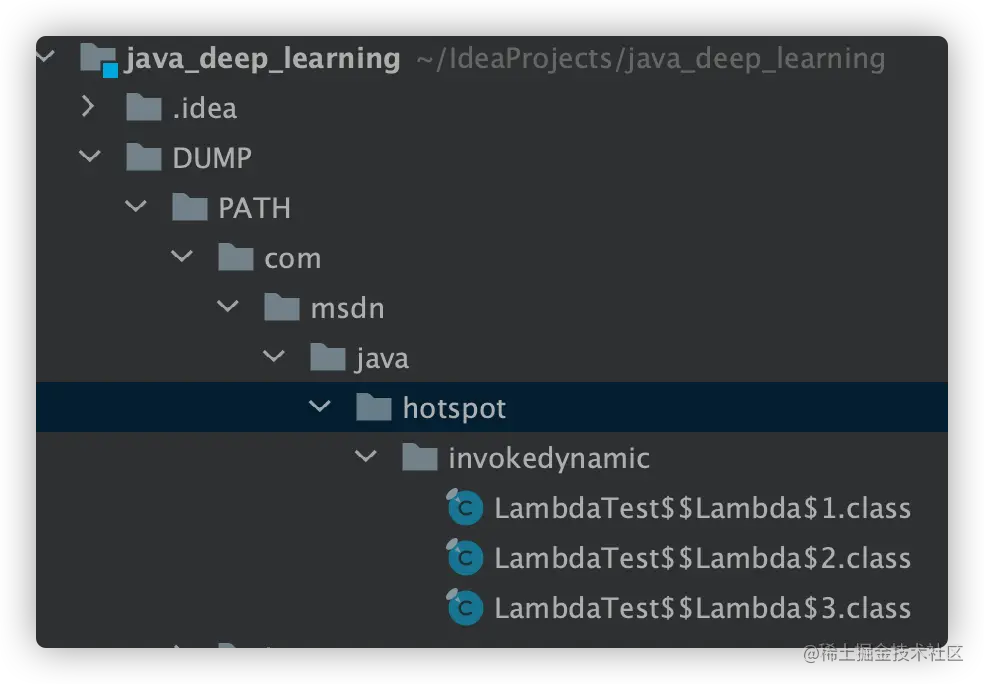Select the com package in the tree
Image resolution: width=984 pixels, height=684 pixels.
(293, 257)
